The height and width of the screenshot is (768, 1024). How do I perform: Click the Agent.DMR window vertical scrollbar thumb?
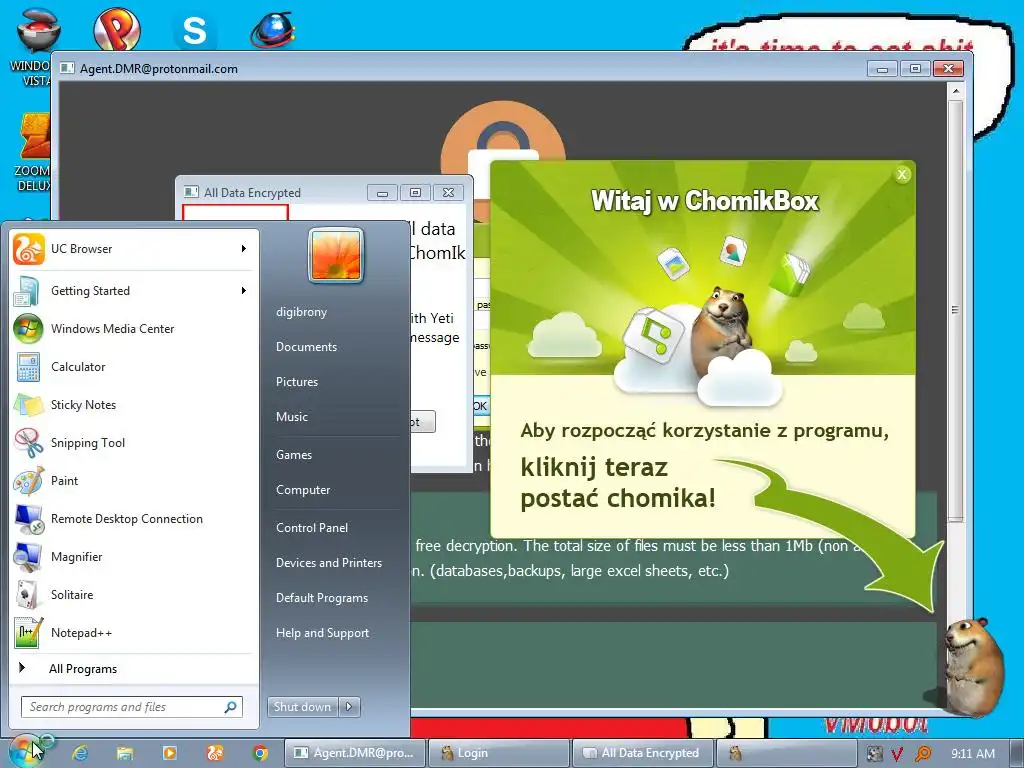955,310
